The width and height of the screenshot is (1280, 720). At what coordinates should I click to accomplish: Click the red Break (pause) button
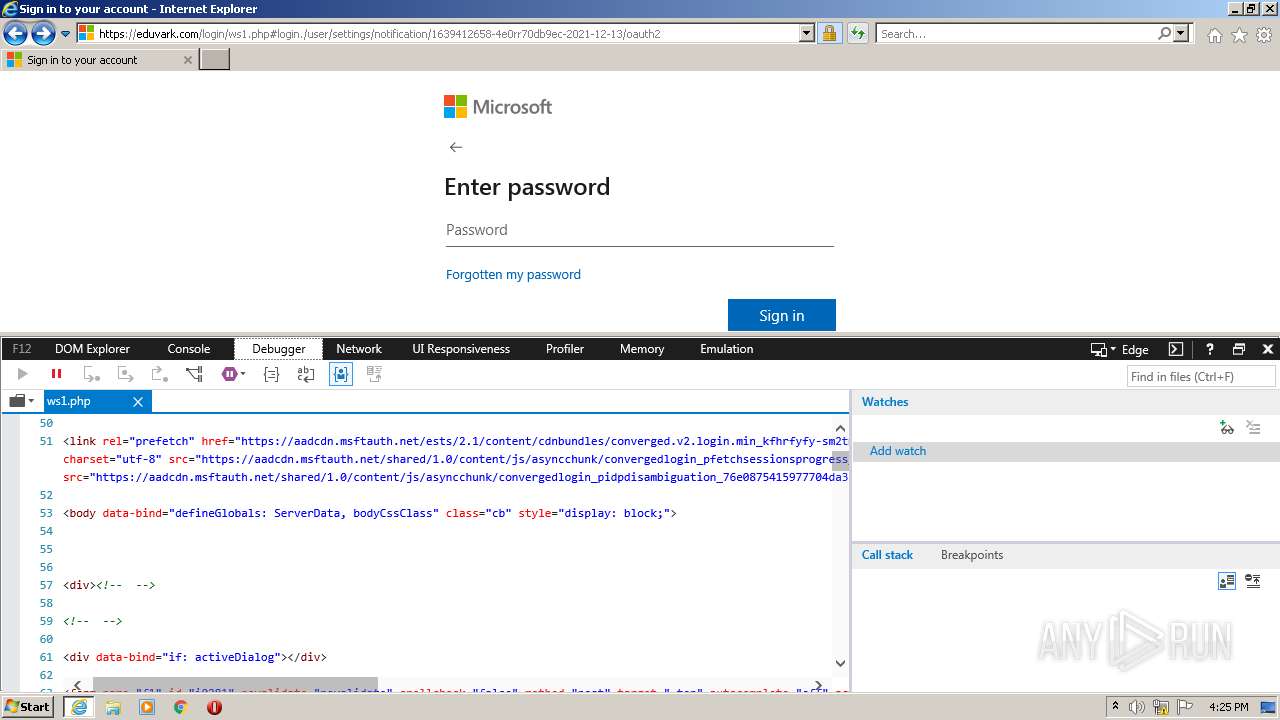point(57,374)
